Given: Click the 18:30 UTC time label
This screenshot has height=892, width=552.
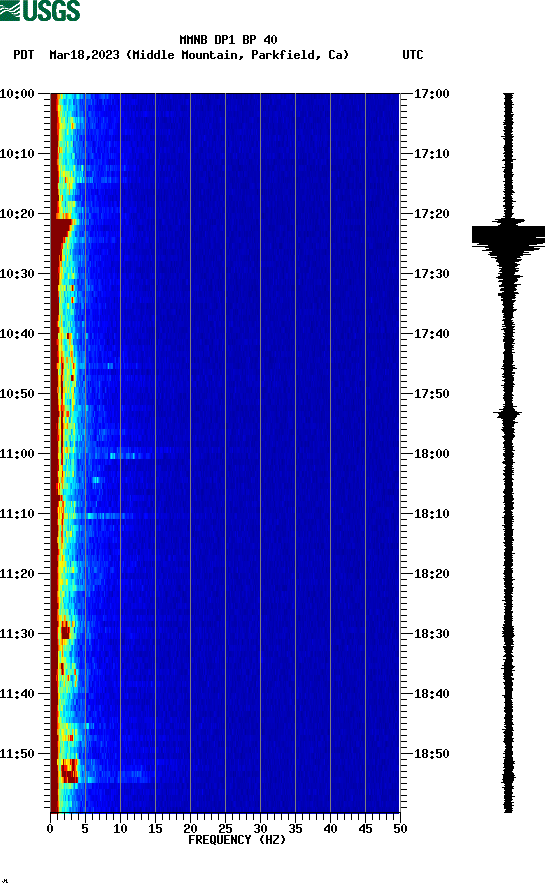Looking at the screenshot, I should 431,634.
